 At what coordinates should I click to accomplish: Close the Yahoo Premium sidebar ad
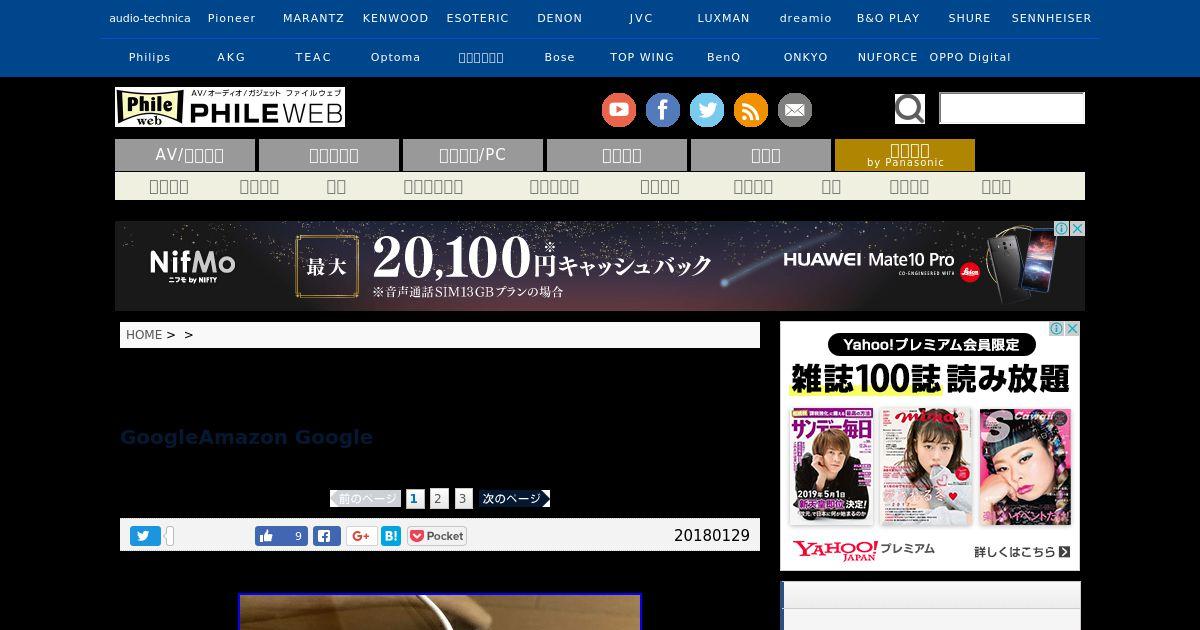click(x=1073, y=329)
